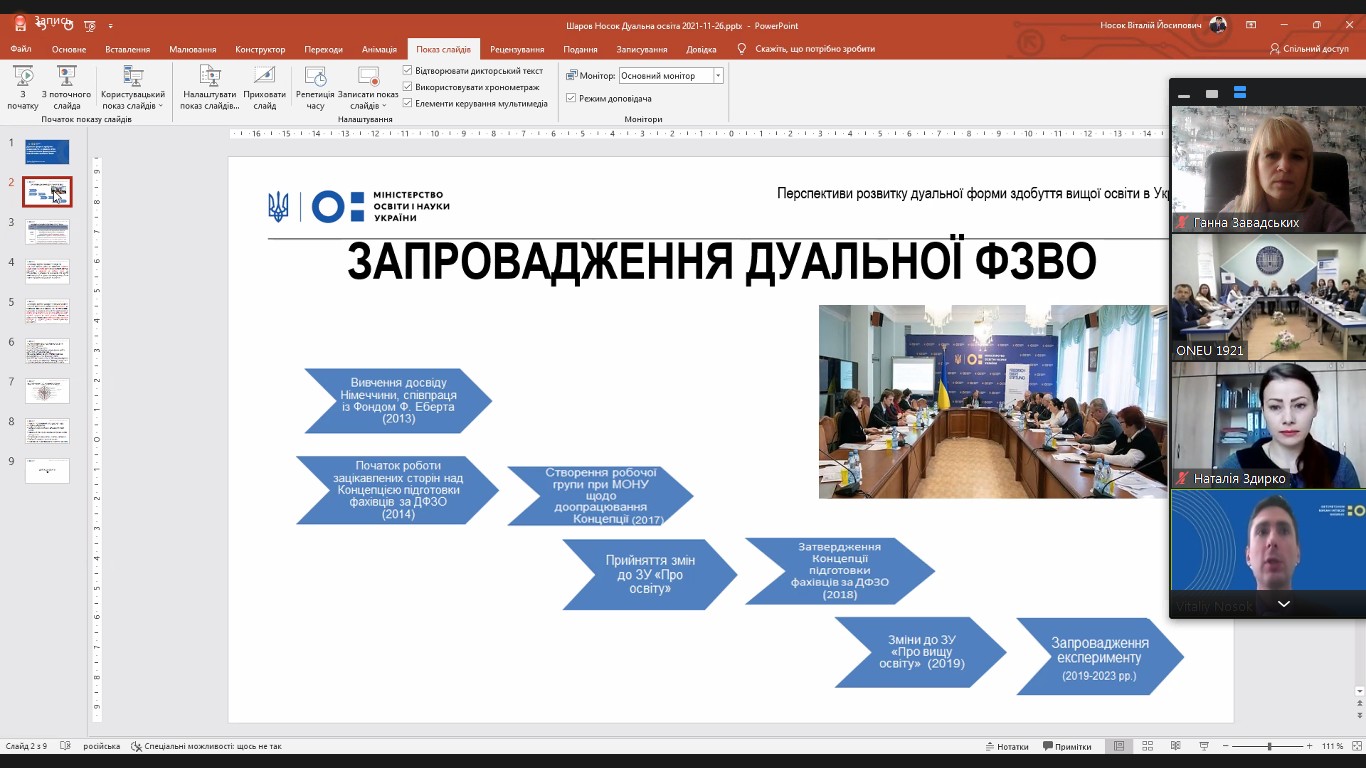Screen dimensions: 1366x768
Task: Select slide 6 thumbnail
Action: (47, 351)
